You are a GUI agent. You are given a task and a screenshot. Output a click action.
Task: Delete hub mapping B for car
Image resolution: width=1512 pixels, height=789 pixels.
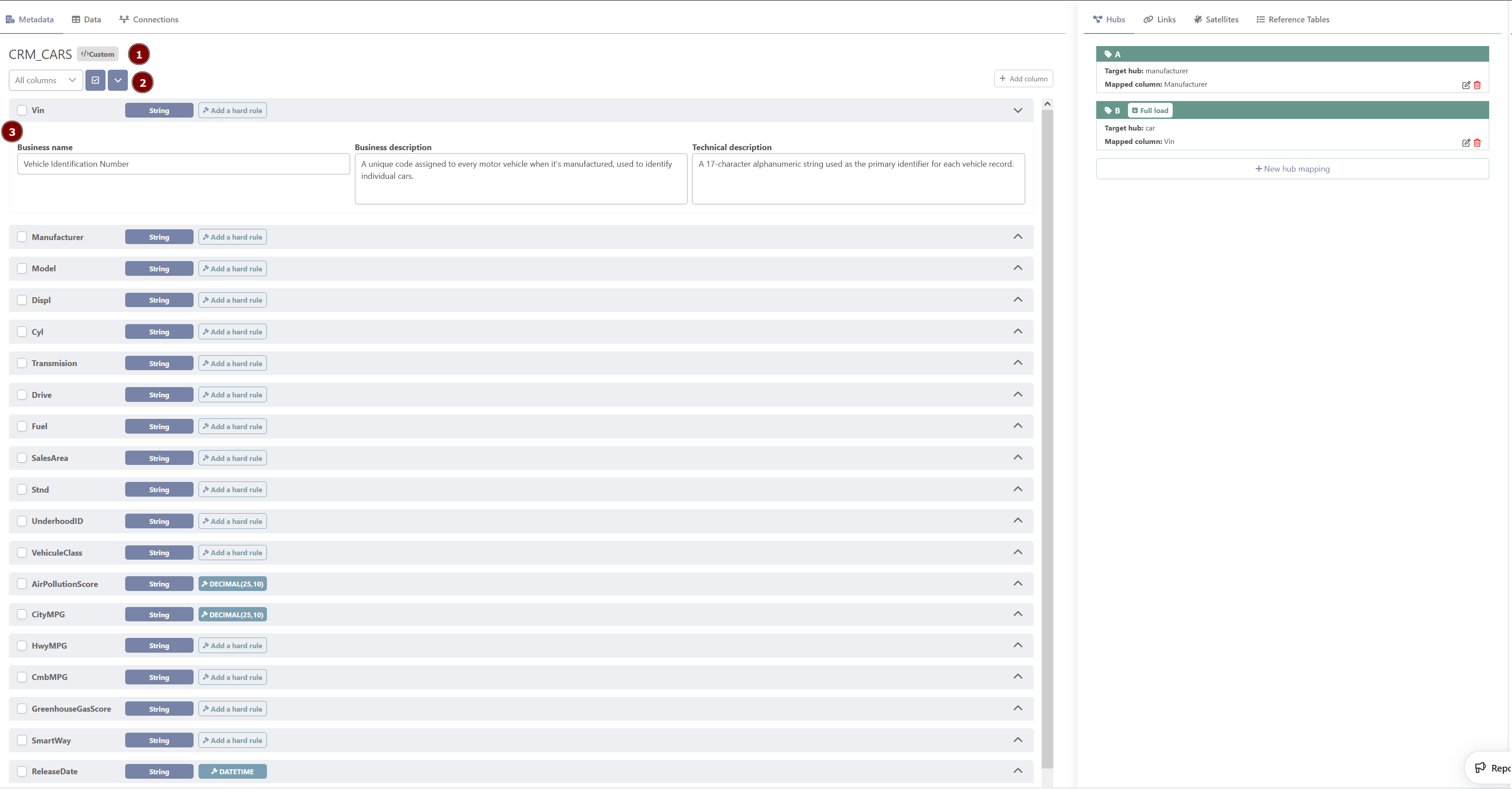tap(1478, 143)
